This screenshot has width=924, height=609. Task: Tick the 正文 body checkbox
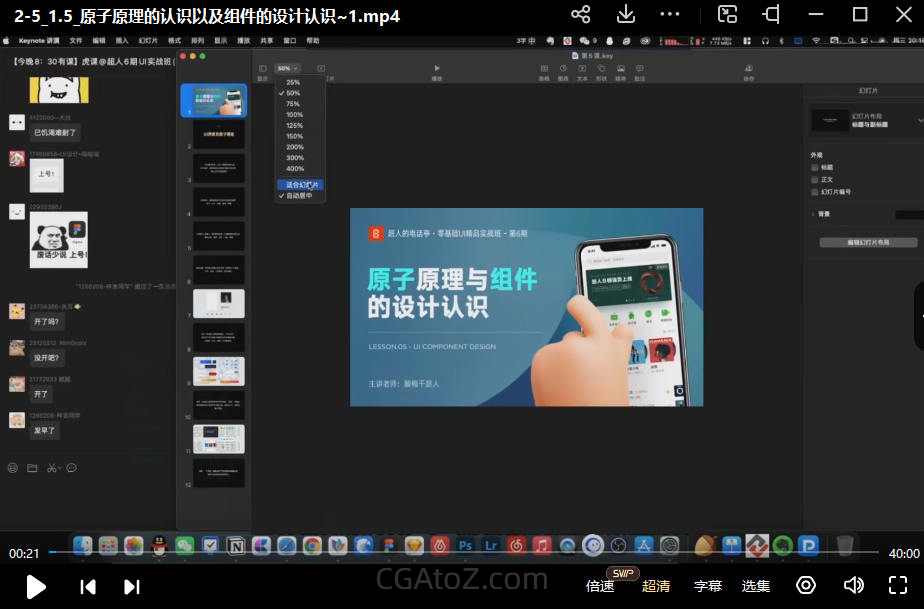coord(815,179)
